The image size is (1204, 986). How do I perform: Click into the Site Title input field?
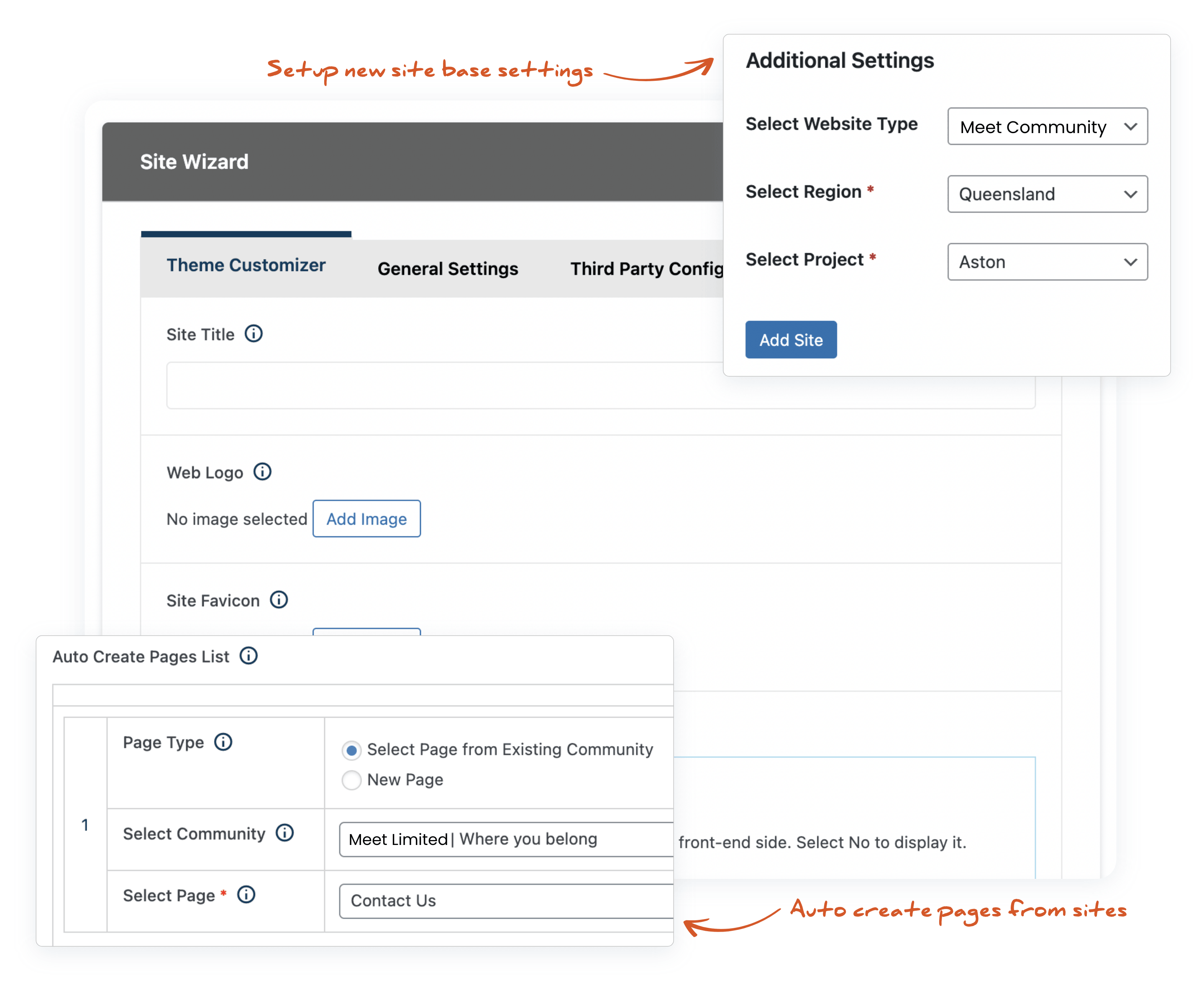tap(601, 385)
